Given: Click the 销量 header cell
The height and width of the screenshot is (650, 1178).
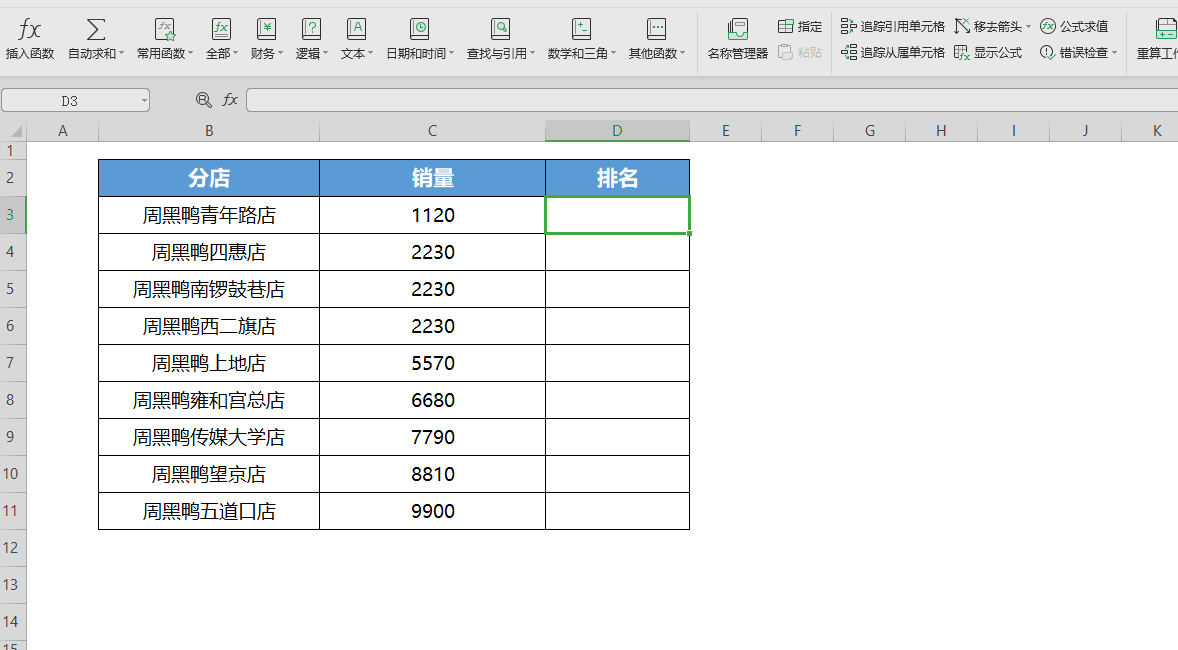Looking at the screenshot, I should point(432,178).
